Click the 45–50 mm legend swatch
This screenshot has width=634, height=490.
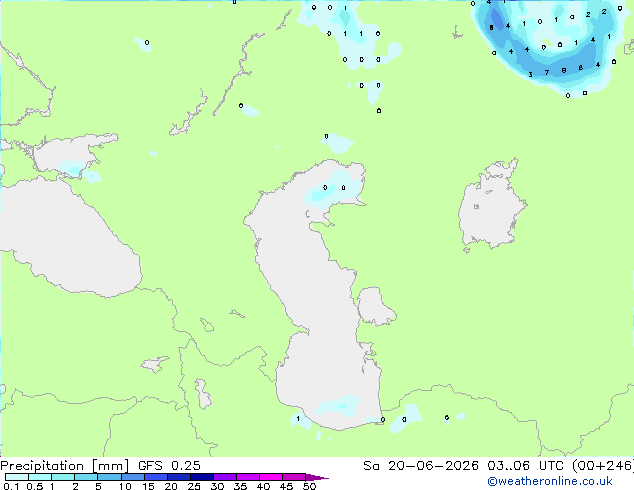[294, 477]
